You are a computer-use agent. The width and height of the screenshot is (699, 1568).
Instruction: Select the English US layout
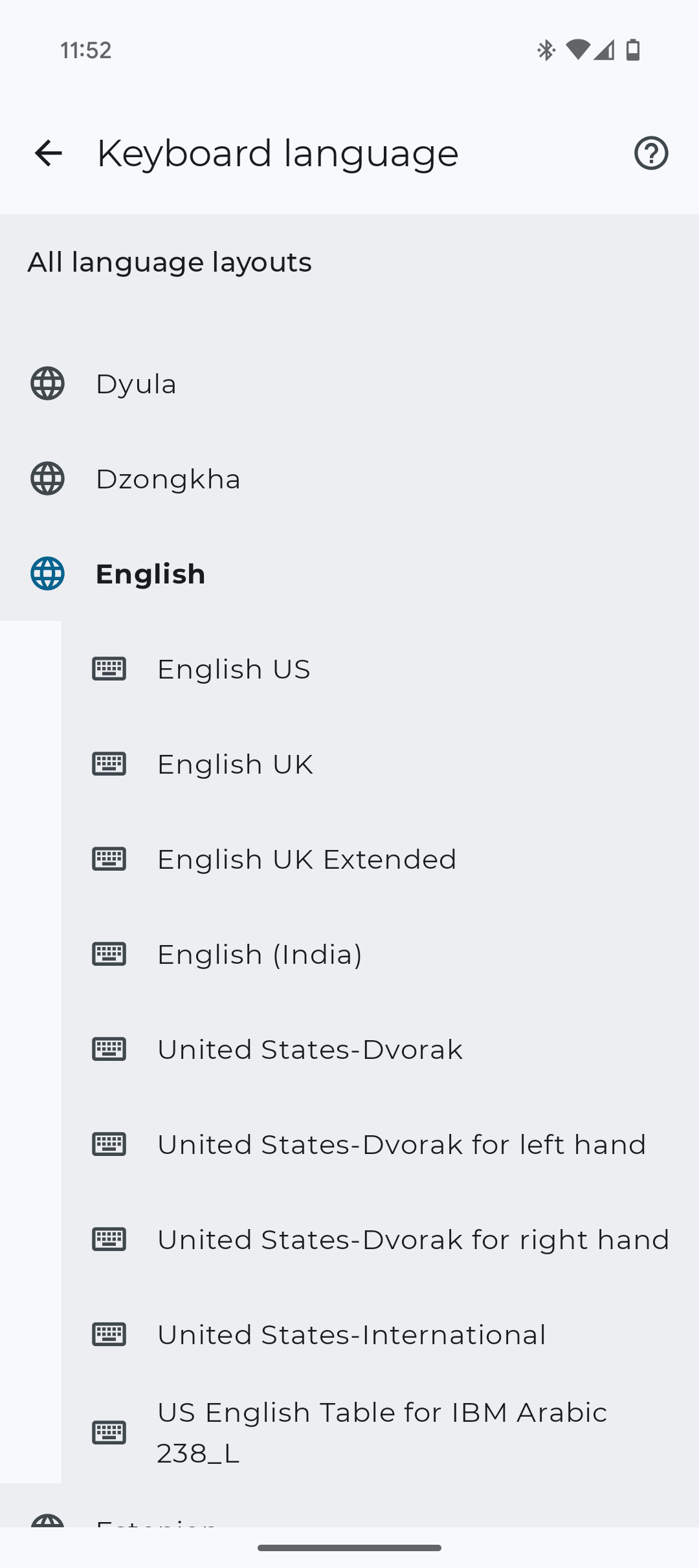pos(233,669)
